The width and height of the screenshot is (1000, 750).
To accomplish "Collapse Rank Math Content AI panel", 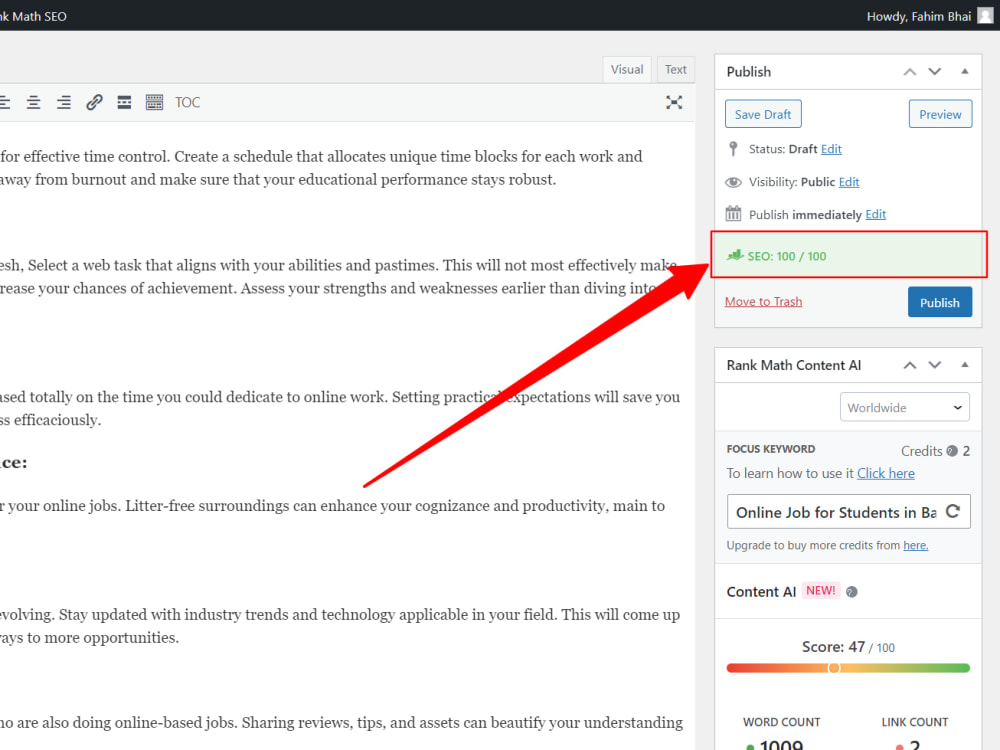I will coord(965,365).
